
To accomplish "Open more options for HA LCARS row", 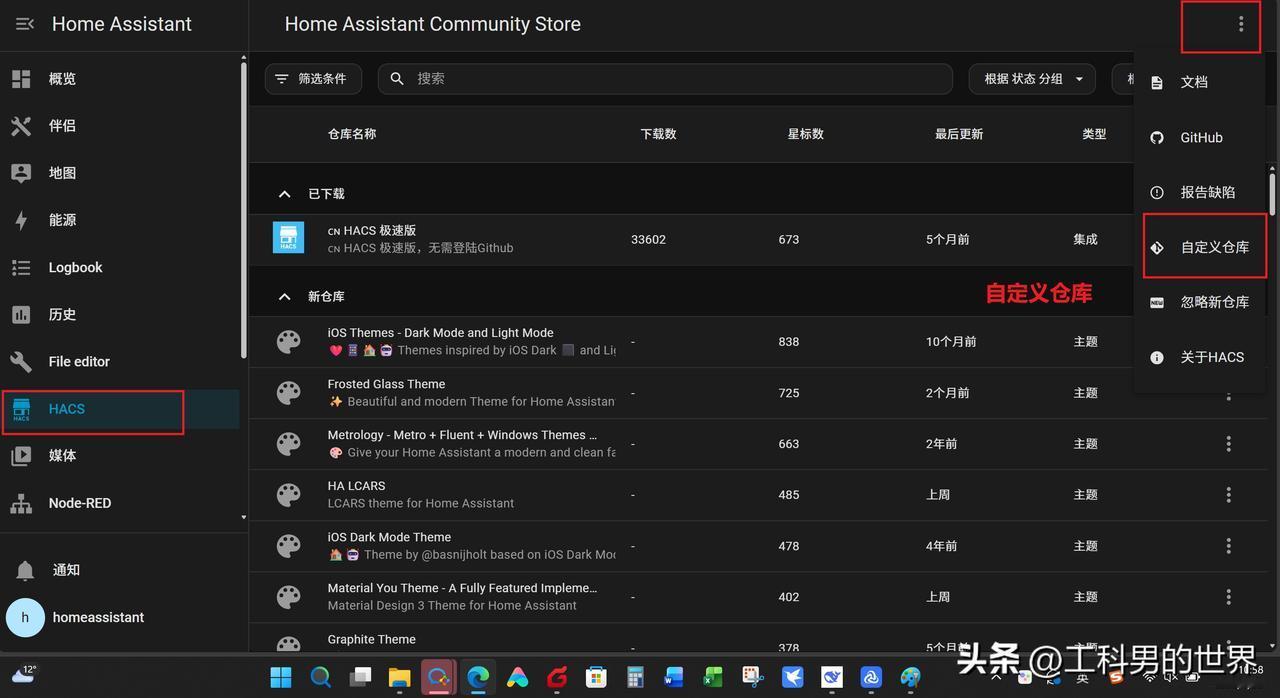I will tap(1229, 495).
